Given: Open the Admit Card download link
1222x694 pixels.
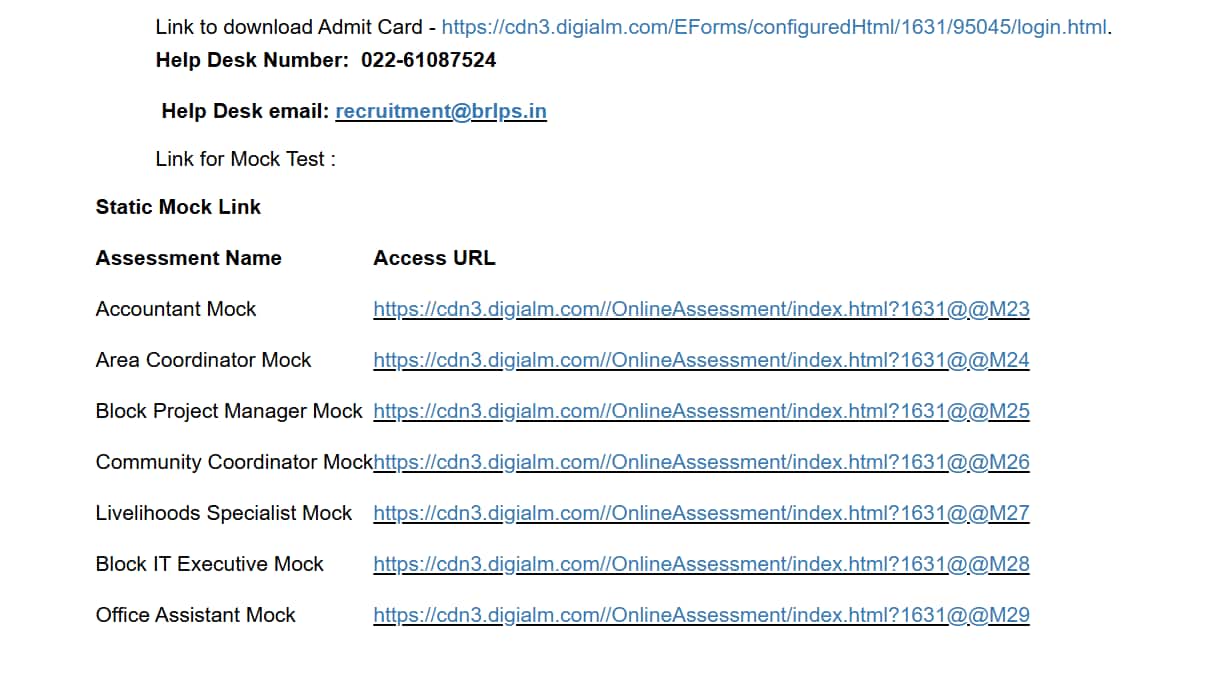Looking at the screenshot, I should 775,28.
